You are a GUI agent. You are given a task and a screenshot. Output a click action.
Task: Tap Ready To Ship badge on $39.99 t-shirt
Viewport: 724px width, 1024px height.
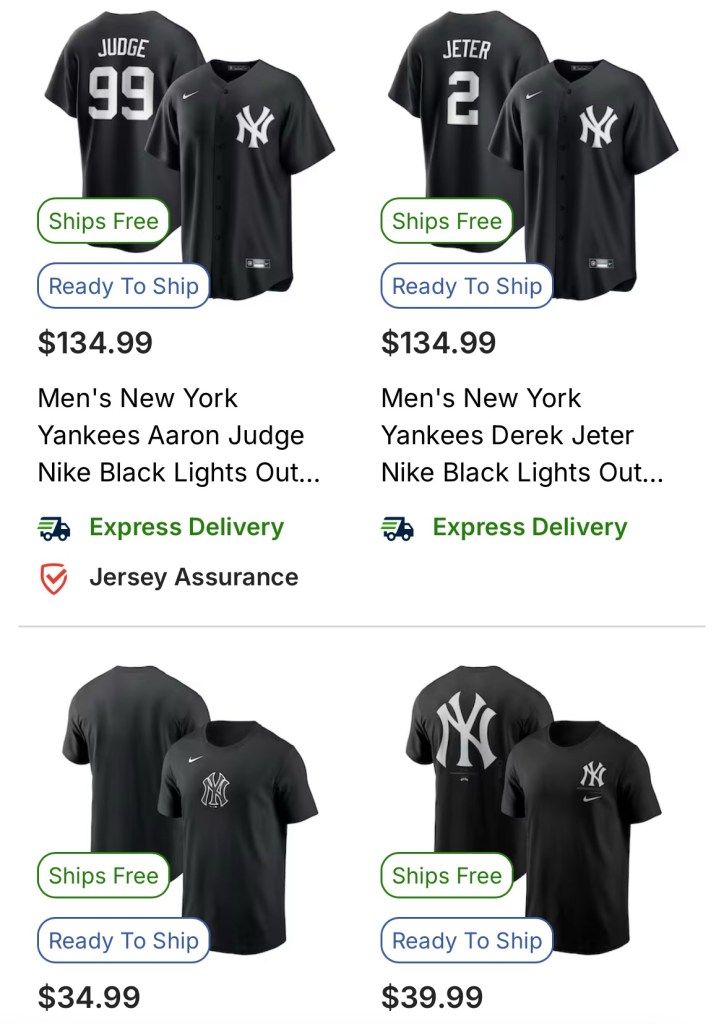point(466,941)
